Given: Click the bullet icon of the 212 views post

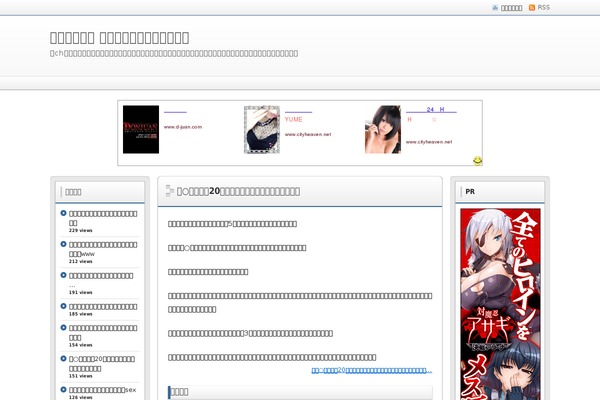Looking at the screenshot, I should [64, 244].
